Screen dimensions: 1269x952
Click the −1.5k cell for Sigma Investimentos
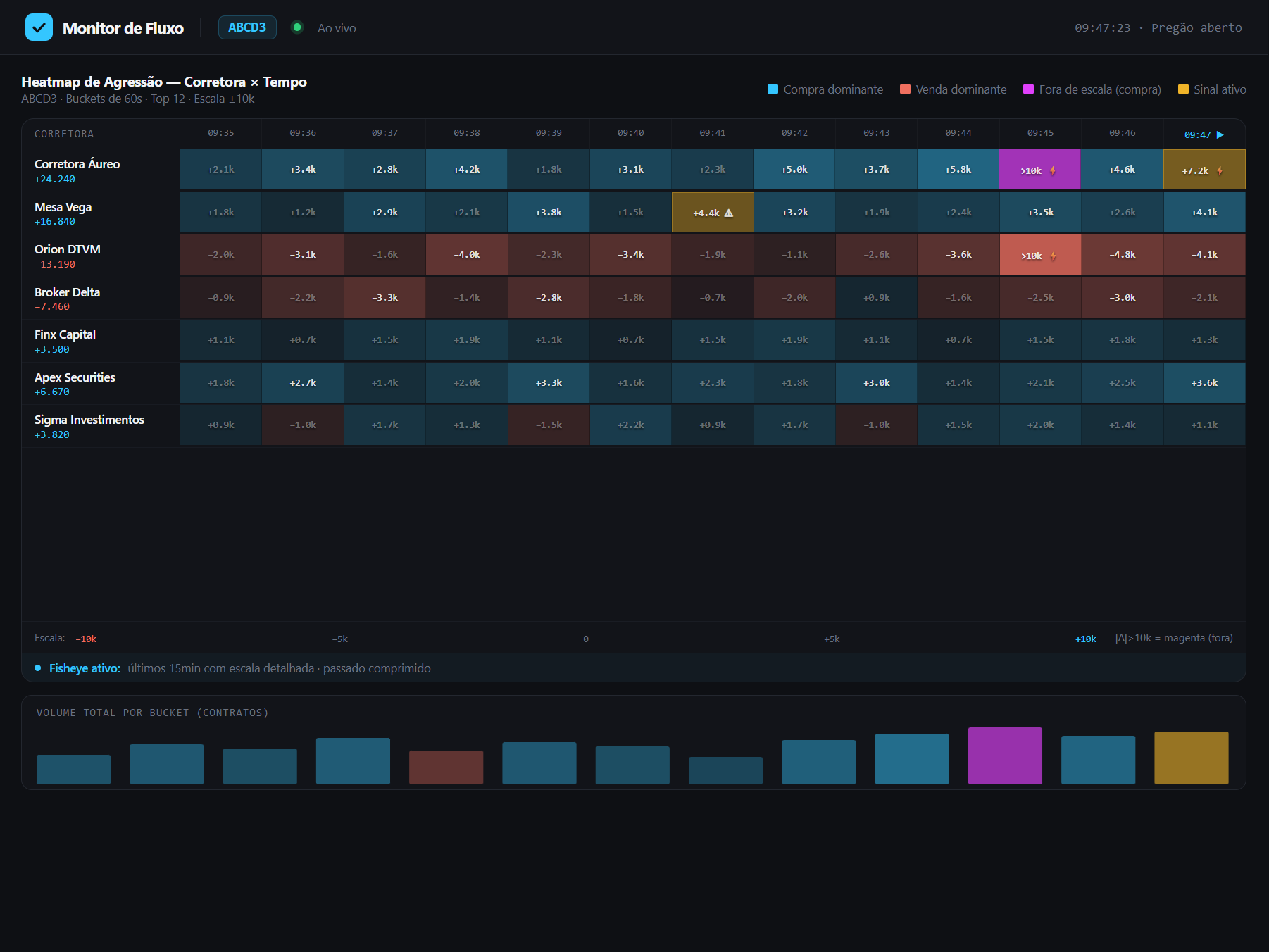(549, 425)
